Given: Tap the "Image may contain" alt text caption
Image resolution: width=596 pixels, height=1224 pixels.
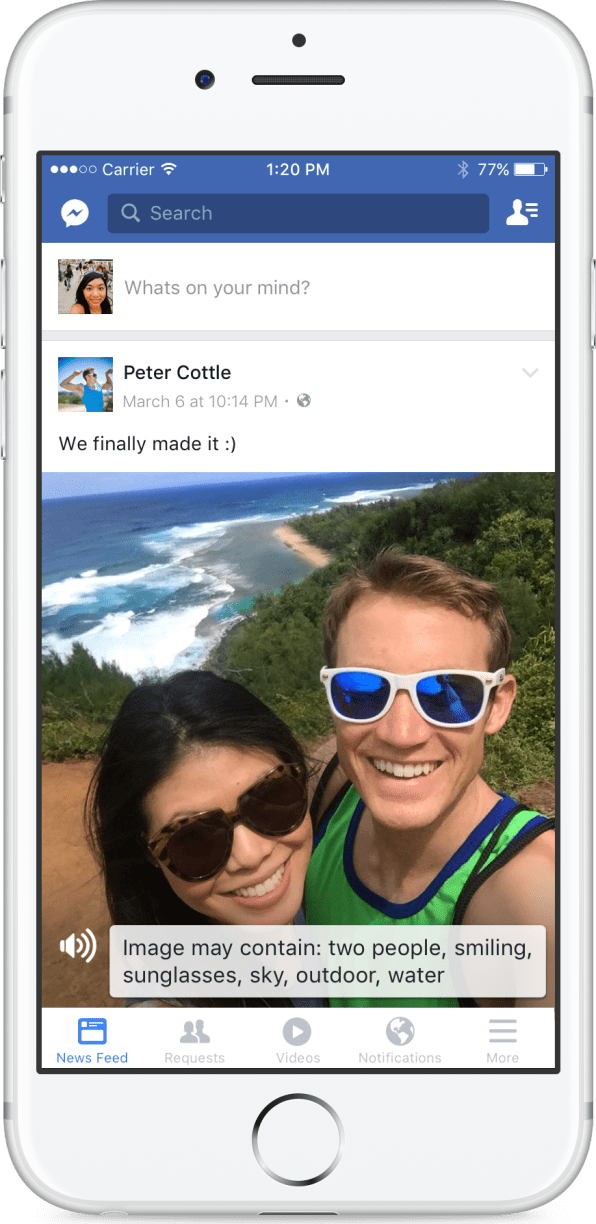Looking at the screenshot, I should pyautogui.click(x=328, y=961).
